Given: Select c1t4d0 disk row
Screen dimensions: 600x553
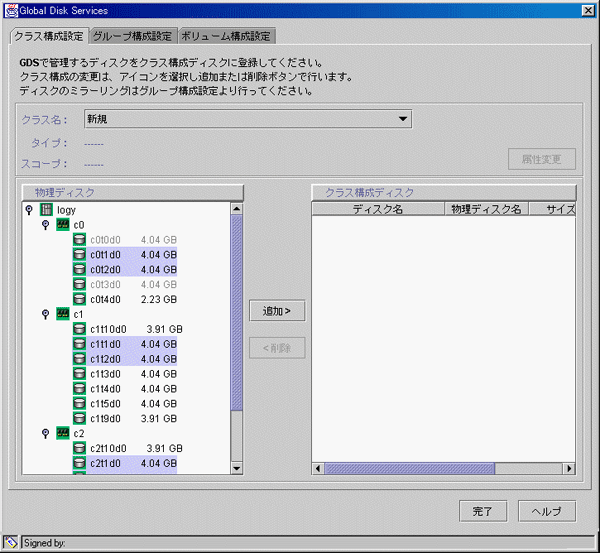Looking at the screenshot, I should pos(125,389).
